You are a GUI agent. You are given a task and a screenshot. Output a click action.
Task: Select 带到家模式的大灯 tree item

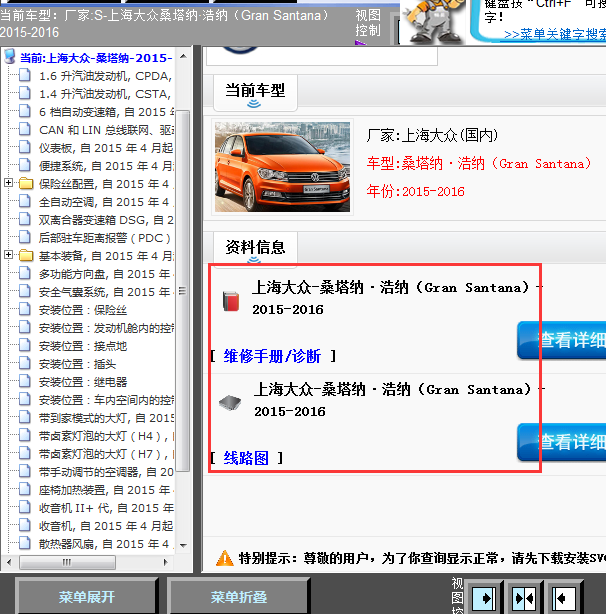pyautogui.click(x=106, y=418)
